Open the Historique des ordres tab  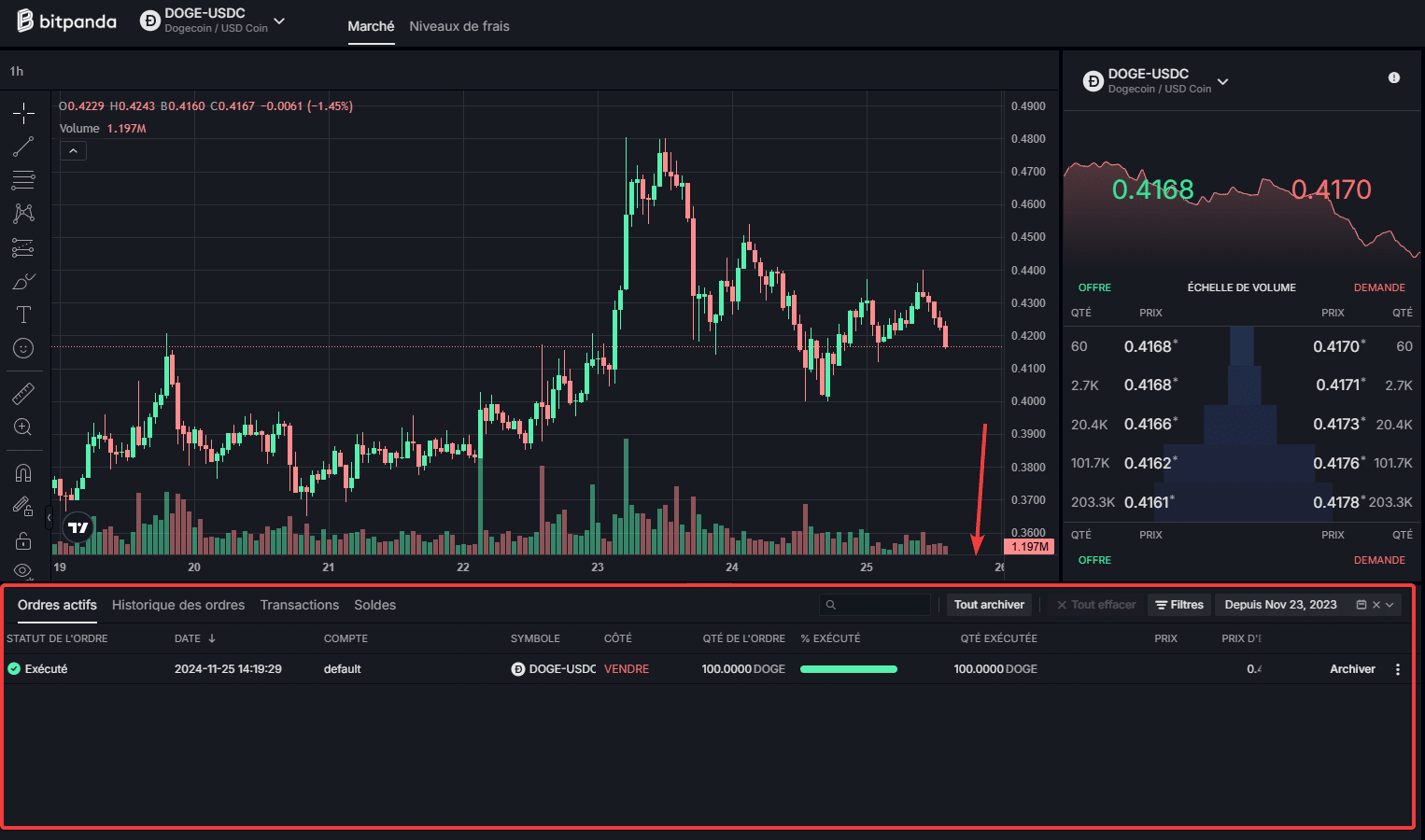tap(178, 605)
